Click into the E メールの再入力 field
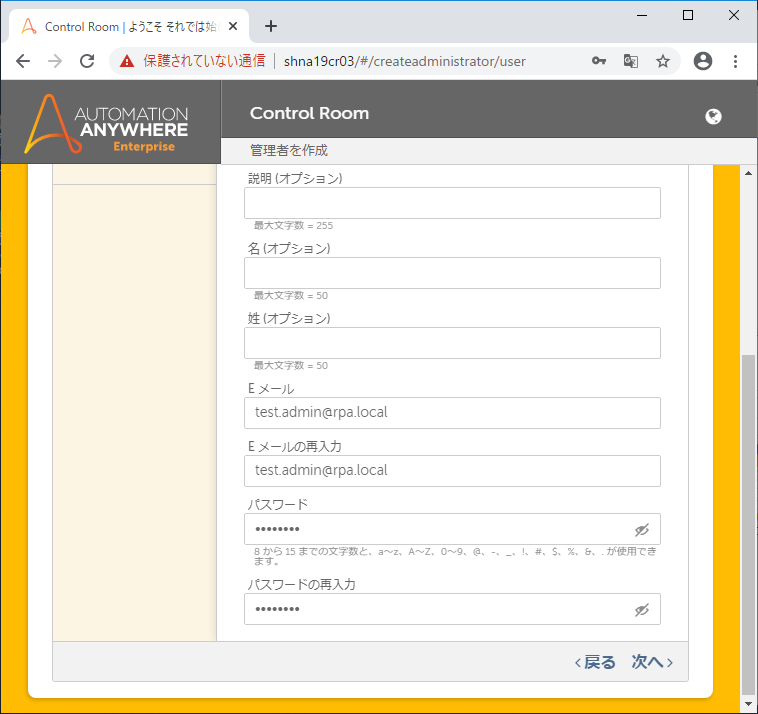Image resolution: width=758 pixels, height=714 pixels. pos(452,471)
